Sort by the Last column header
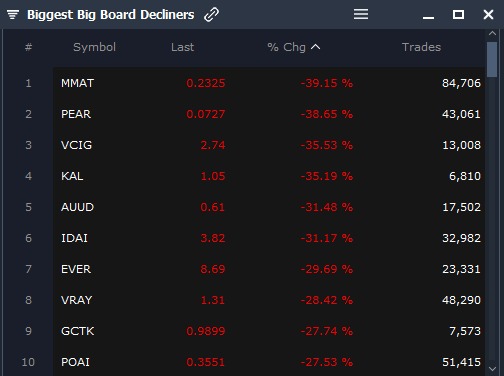Image resolution: width=504 pixels, height=376 pixels. point(182,47)
